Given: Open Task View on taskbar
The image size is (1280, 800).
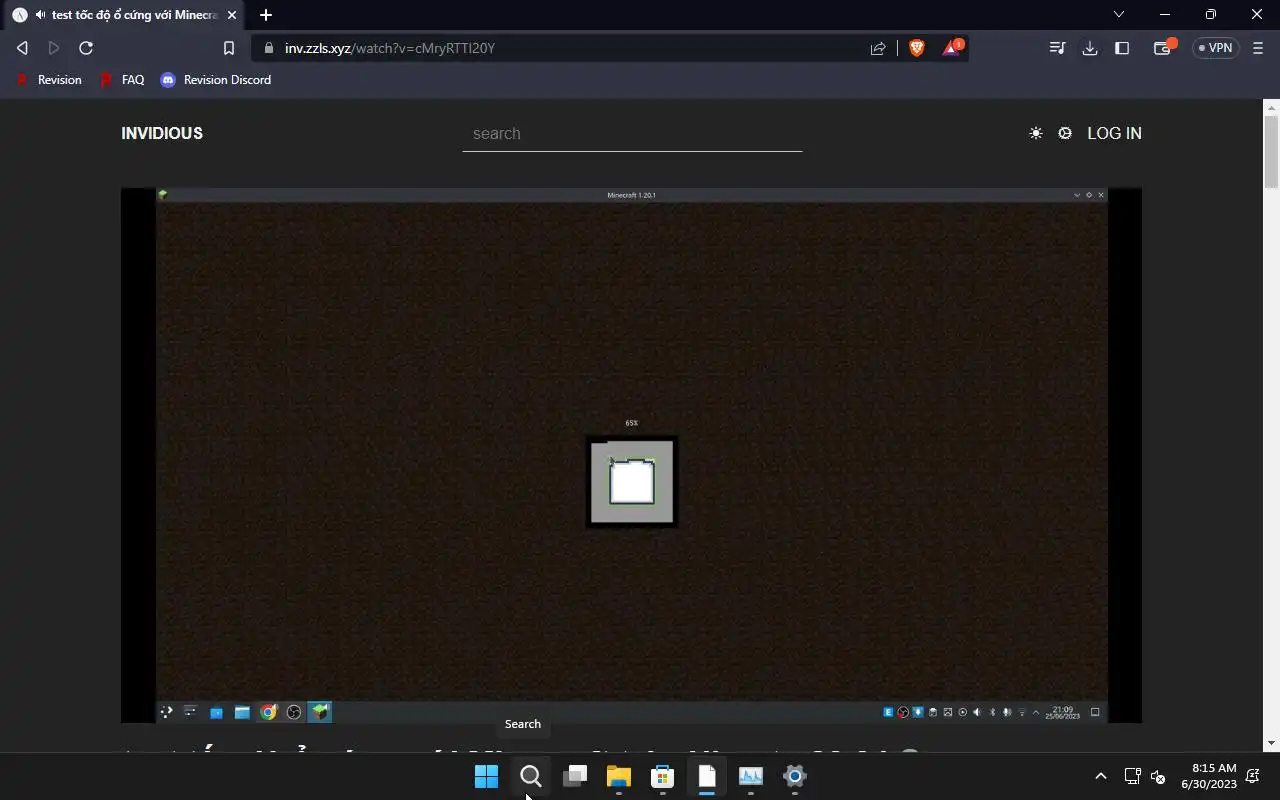Looking at the screenshot, I should (574, 776).
